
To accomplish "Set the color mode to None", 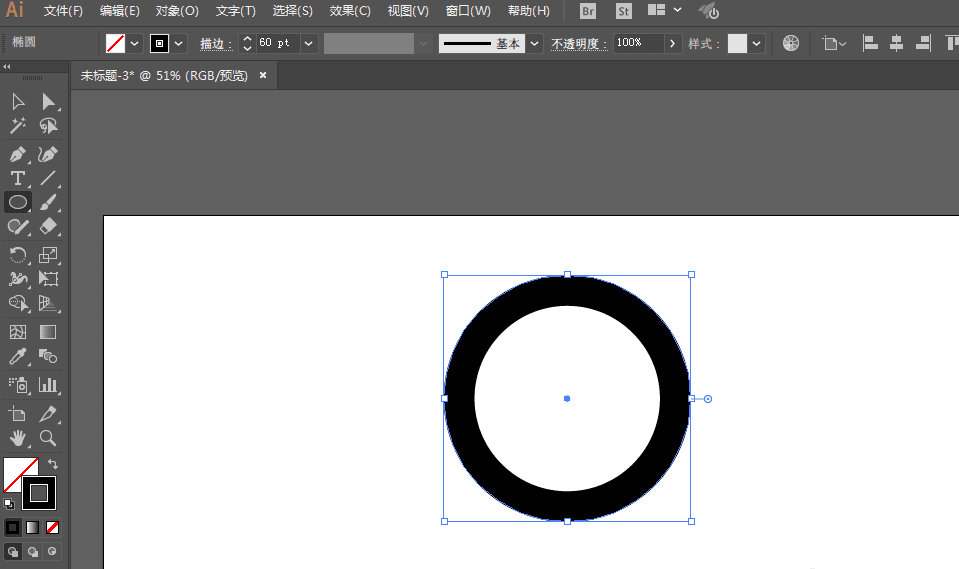I will pos(53,527).
